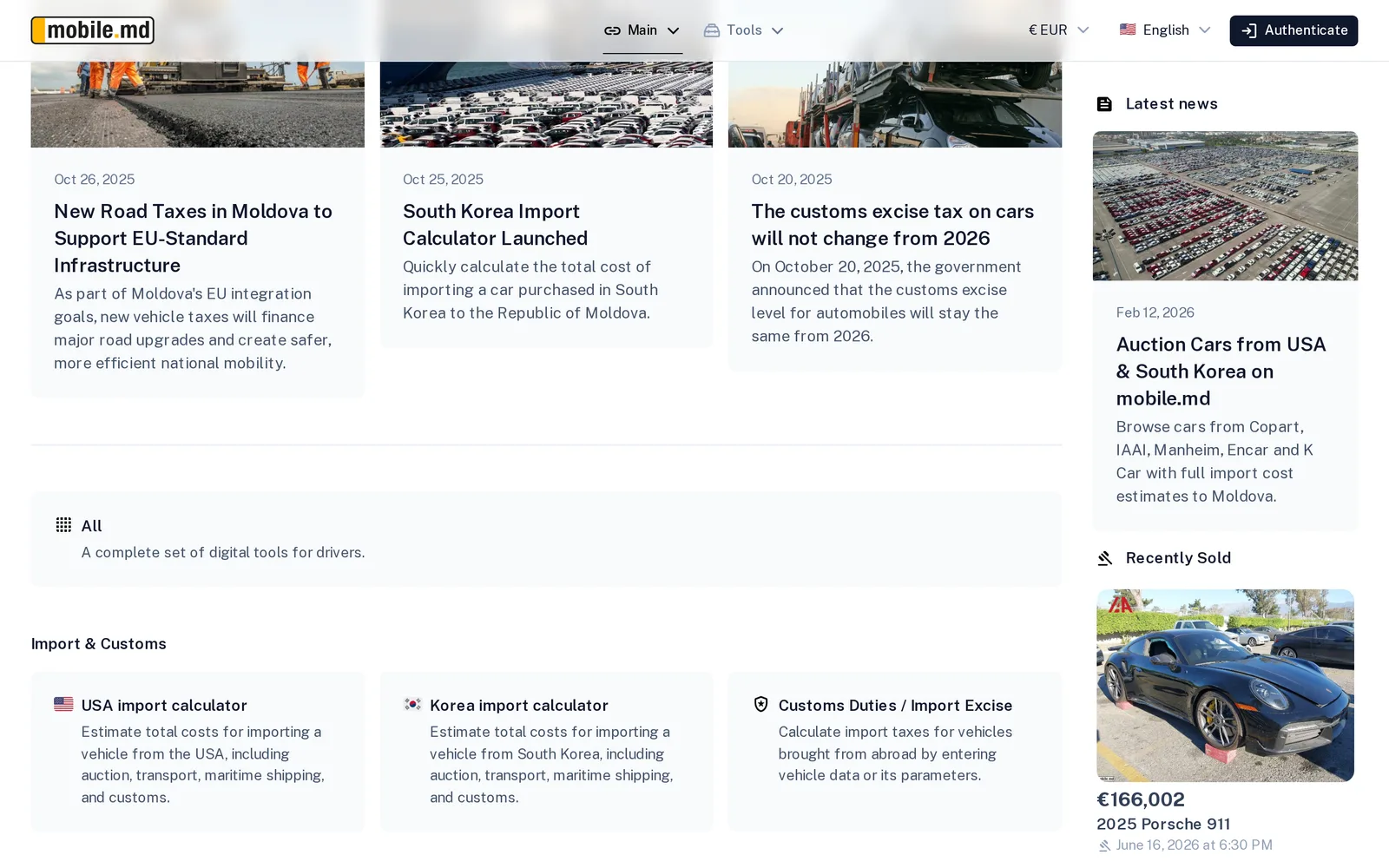Expand the Tools menu chevron
This screenshot has height=868, width=1389.
click(x=777, y=30)
